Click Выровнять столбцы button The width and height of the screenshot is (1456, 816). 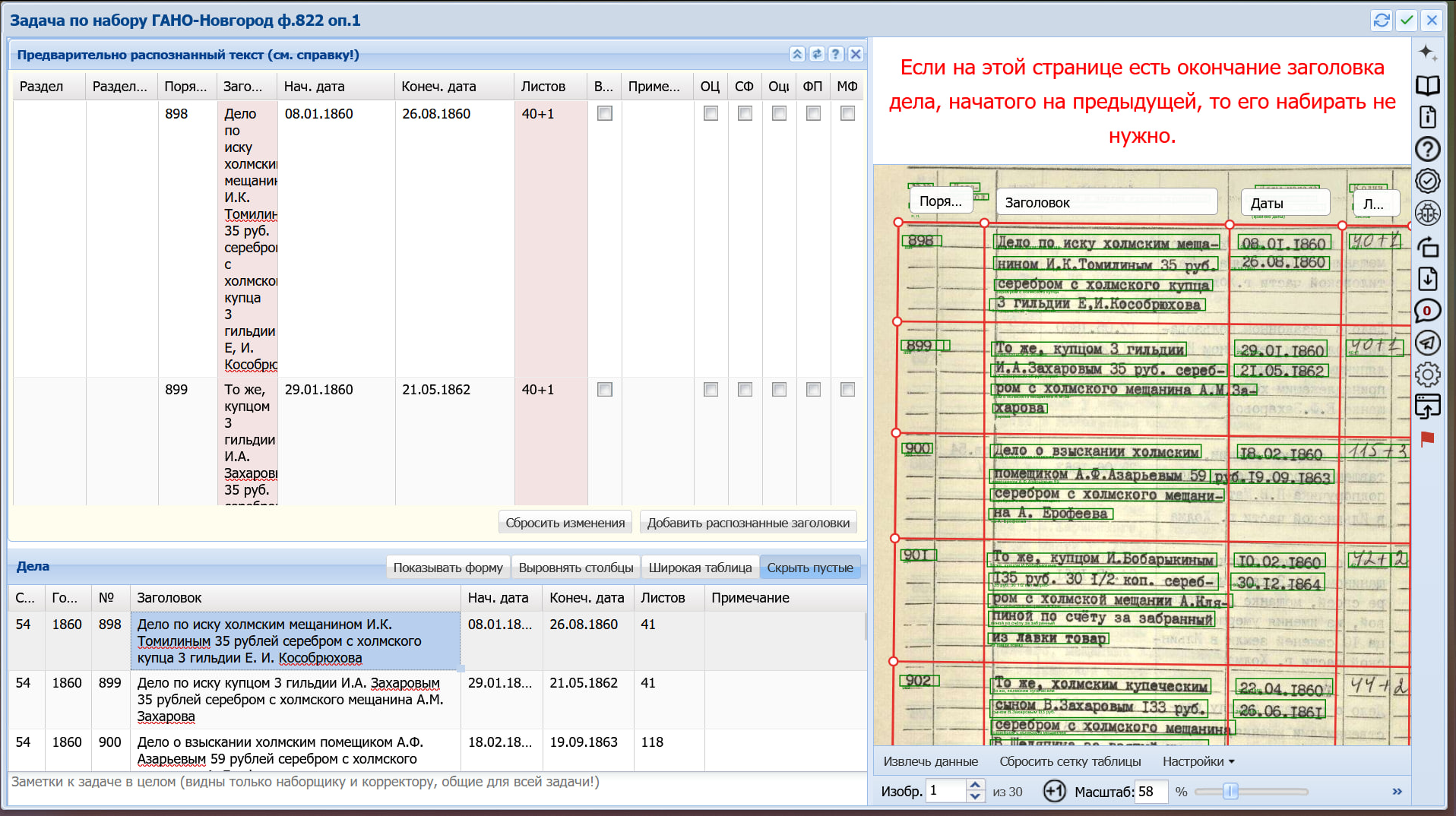point(576,568)
